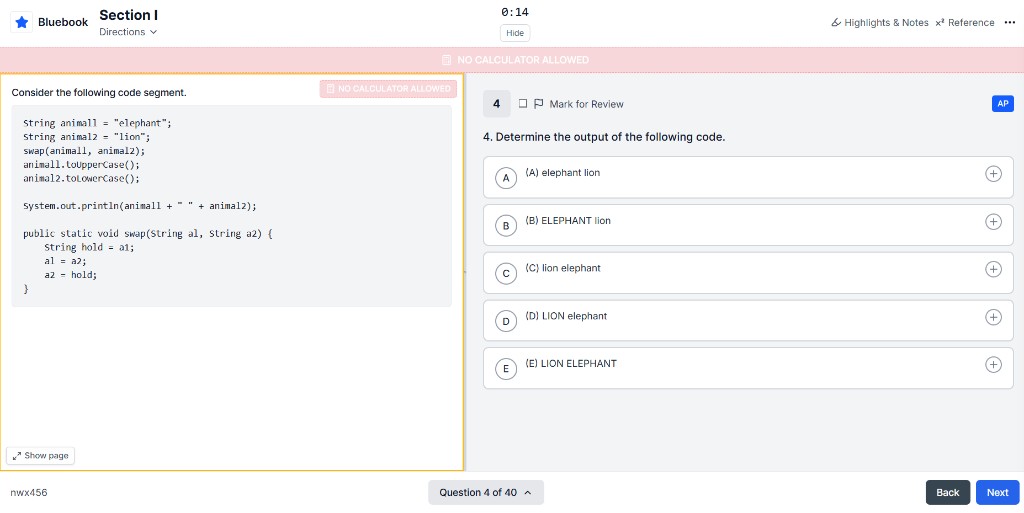
Task: Click the 'public static void swap' code line
Action: [x=148, y=233]
